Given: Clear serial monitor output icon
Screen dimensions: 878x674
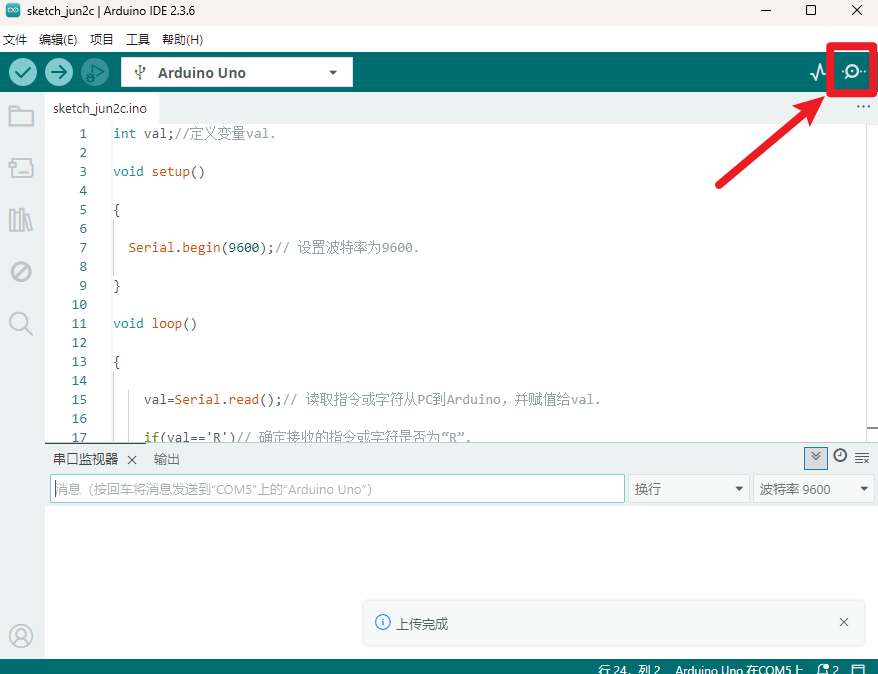Looking at the screenshot, I should tap(862, 458).
